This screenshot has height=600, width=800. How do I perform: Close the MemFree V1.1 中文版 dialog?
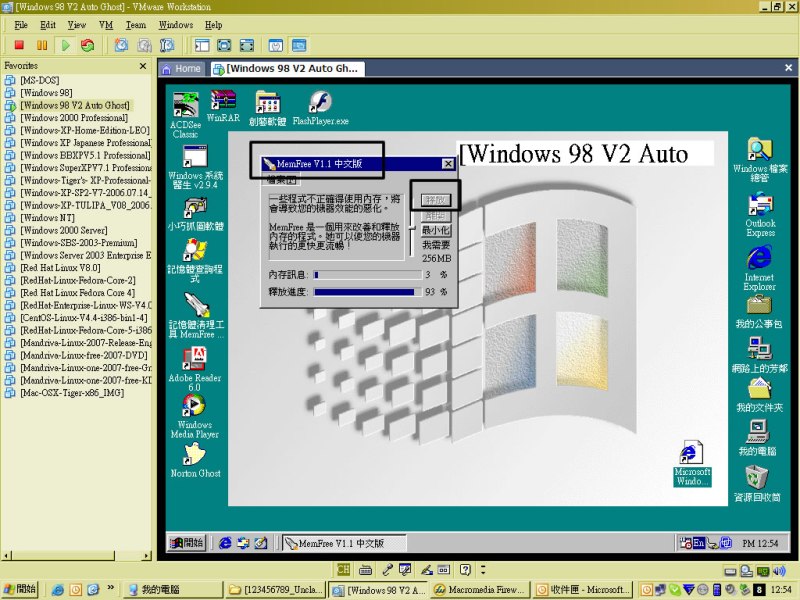coord(447,164)
